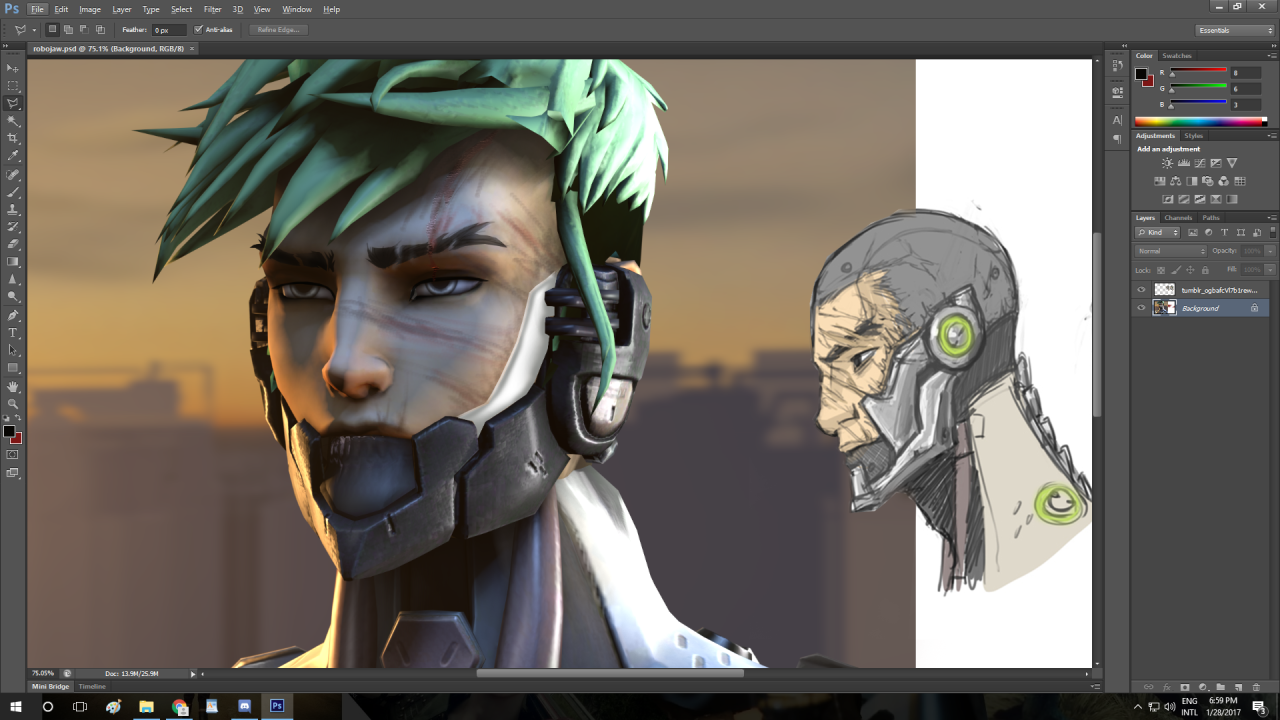Image resolution: width=1280 pixels, height=720 pixels.
Task: Select the Hand tool
Action: point(13,386)
